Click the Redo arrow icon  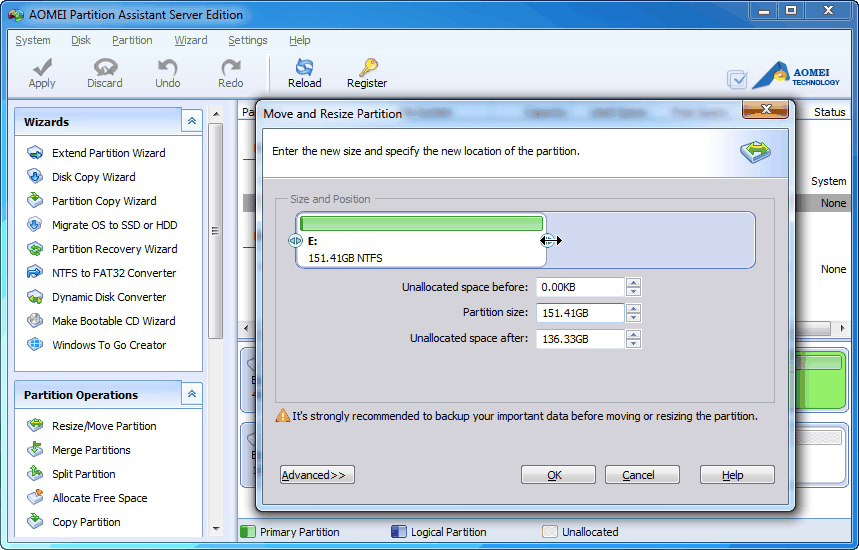(231, 67)
